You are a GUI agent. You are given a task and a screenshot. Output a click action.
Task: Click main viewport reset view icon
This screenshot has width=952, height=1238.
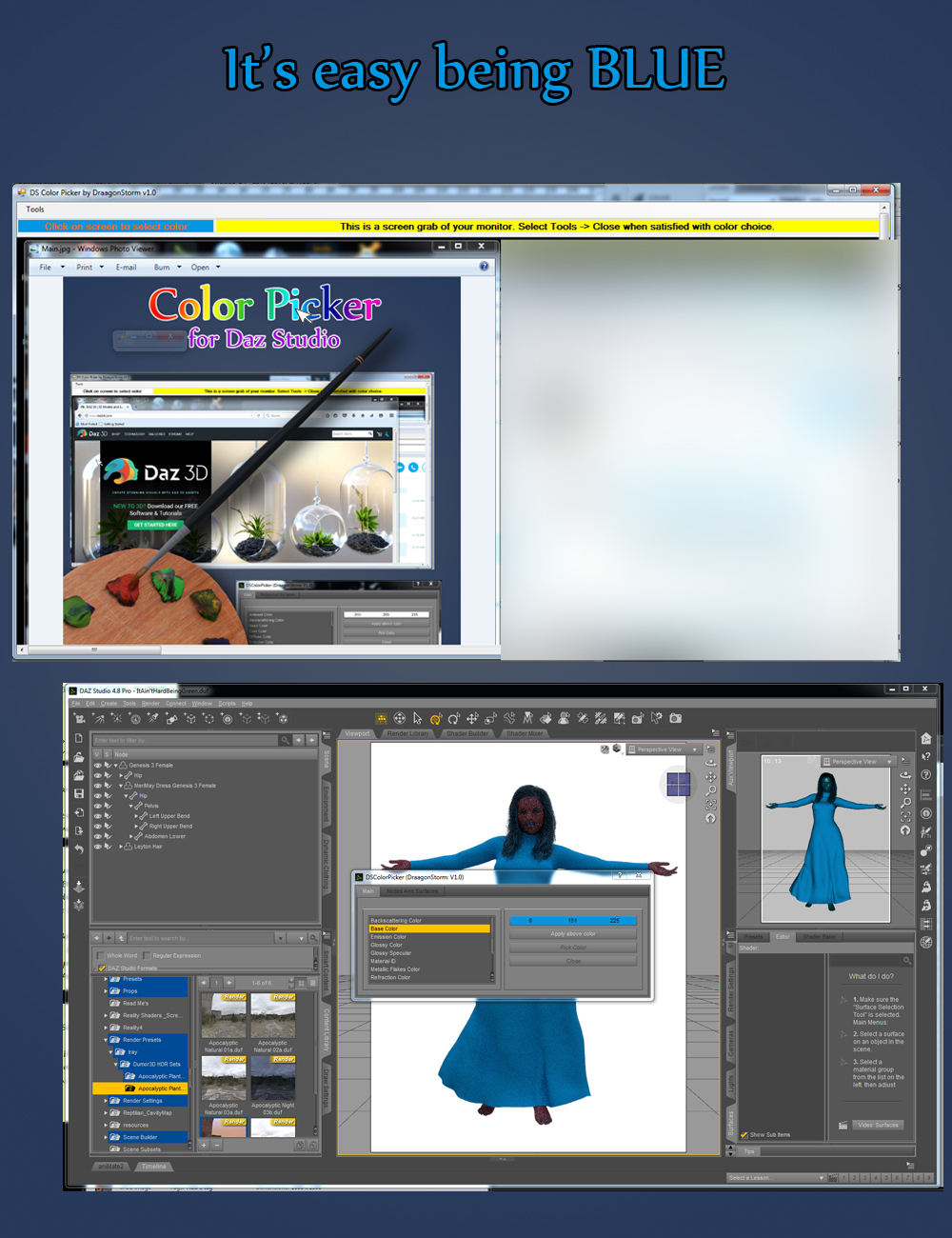click(x=710, y=818)
